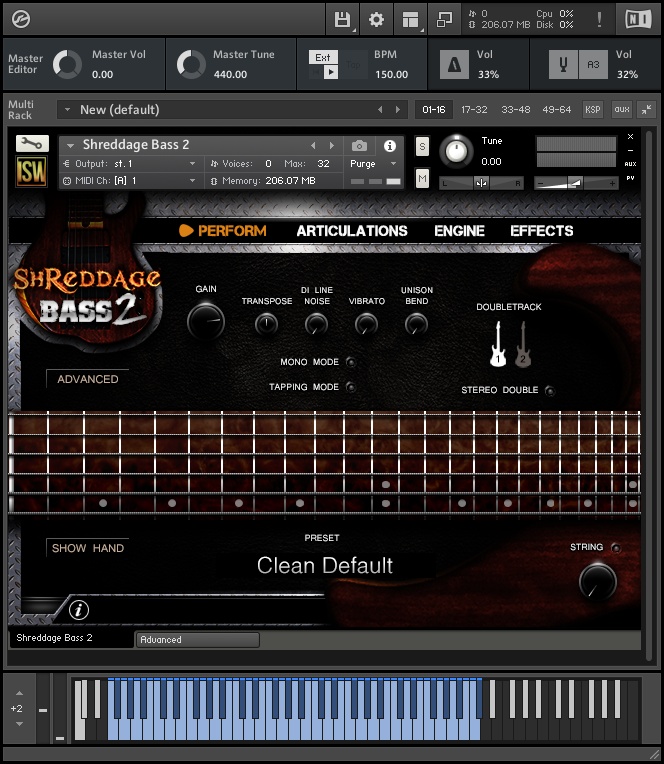Viewport: 664px width, 764px height.
Task: Enable Mono Mode toggle
Action: pyautogui.click(x=350, y=362)
